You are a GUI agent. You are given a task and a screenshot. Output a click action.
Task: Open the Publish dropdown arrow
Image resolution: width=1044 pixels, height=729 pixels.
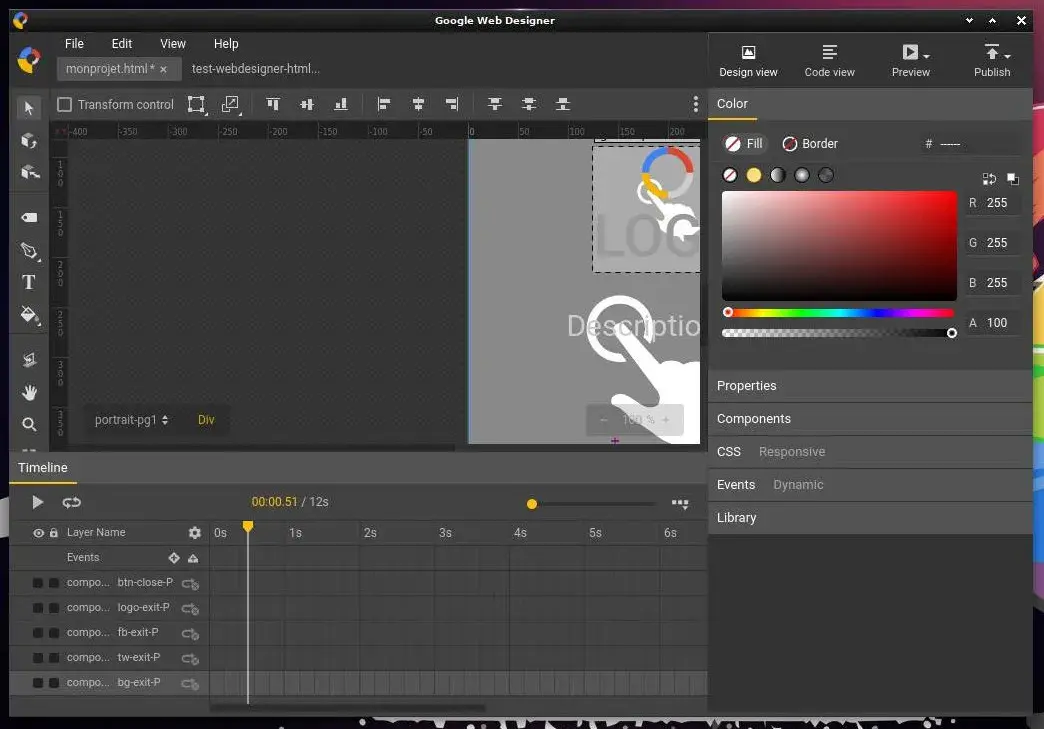1007,56
